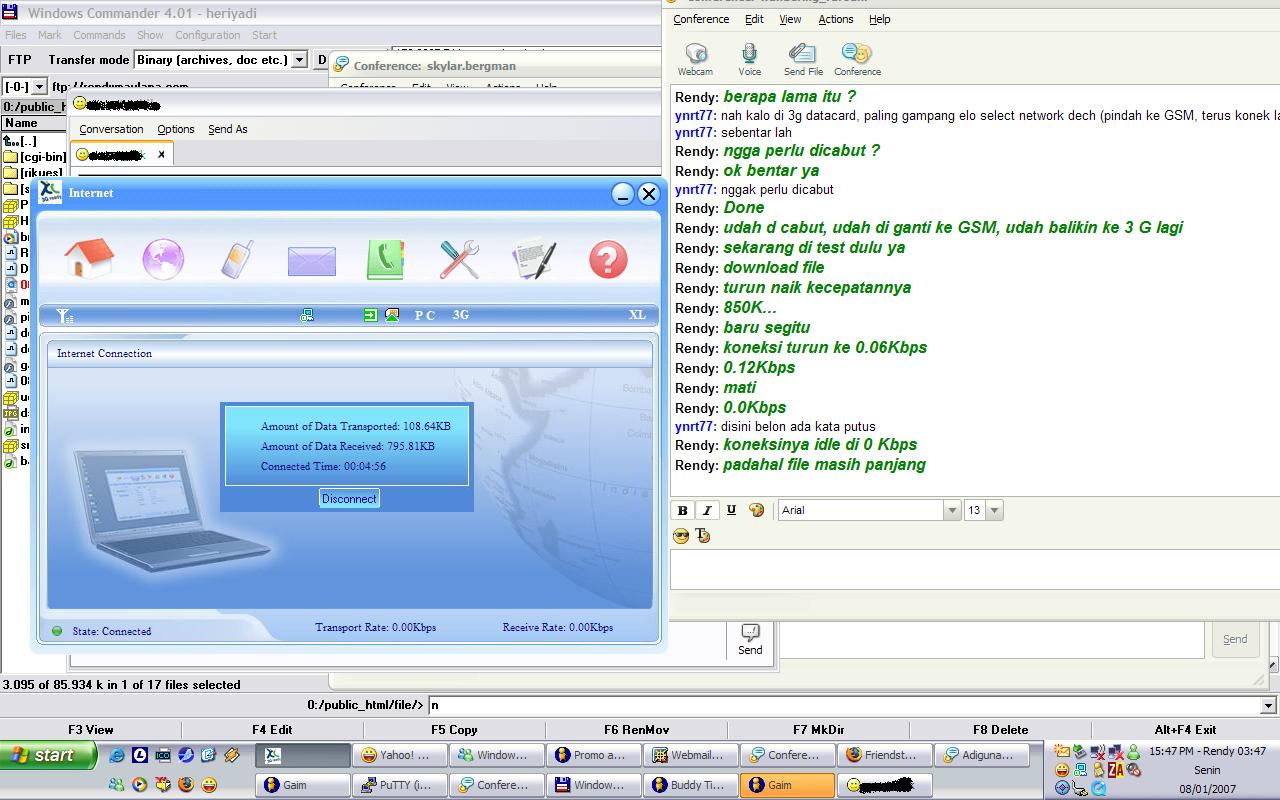This screenshot has height=800, width=1280.
Task: Click the Disconnect button
Action: [x=349, y=498]
